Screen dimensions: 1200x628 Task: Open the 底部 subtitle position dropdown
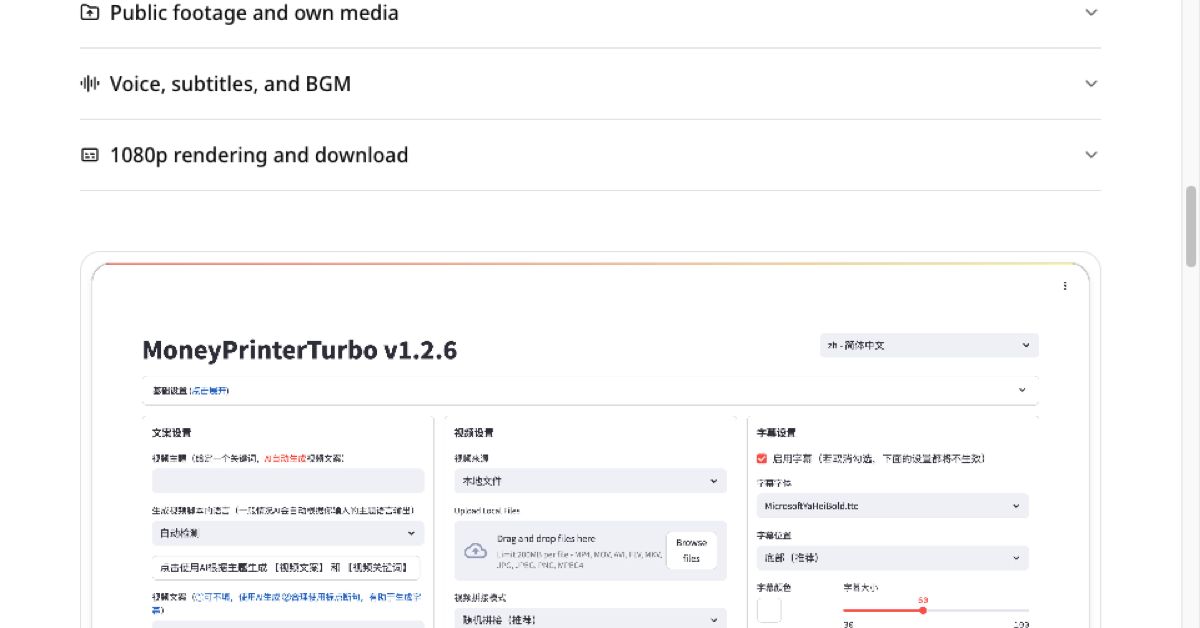coord(892,558)
